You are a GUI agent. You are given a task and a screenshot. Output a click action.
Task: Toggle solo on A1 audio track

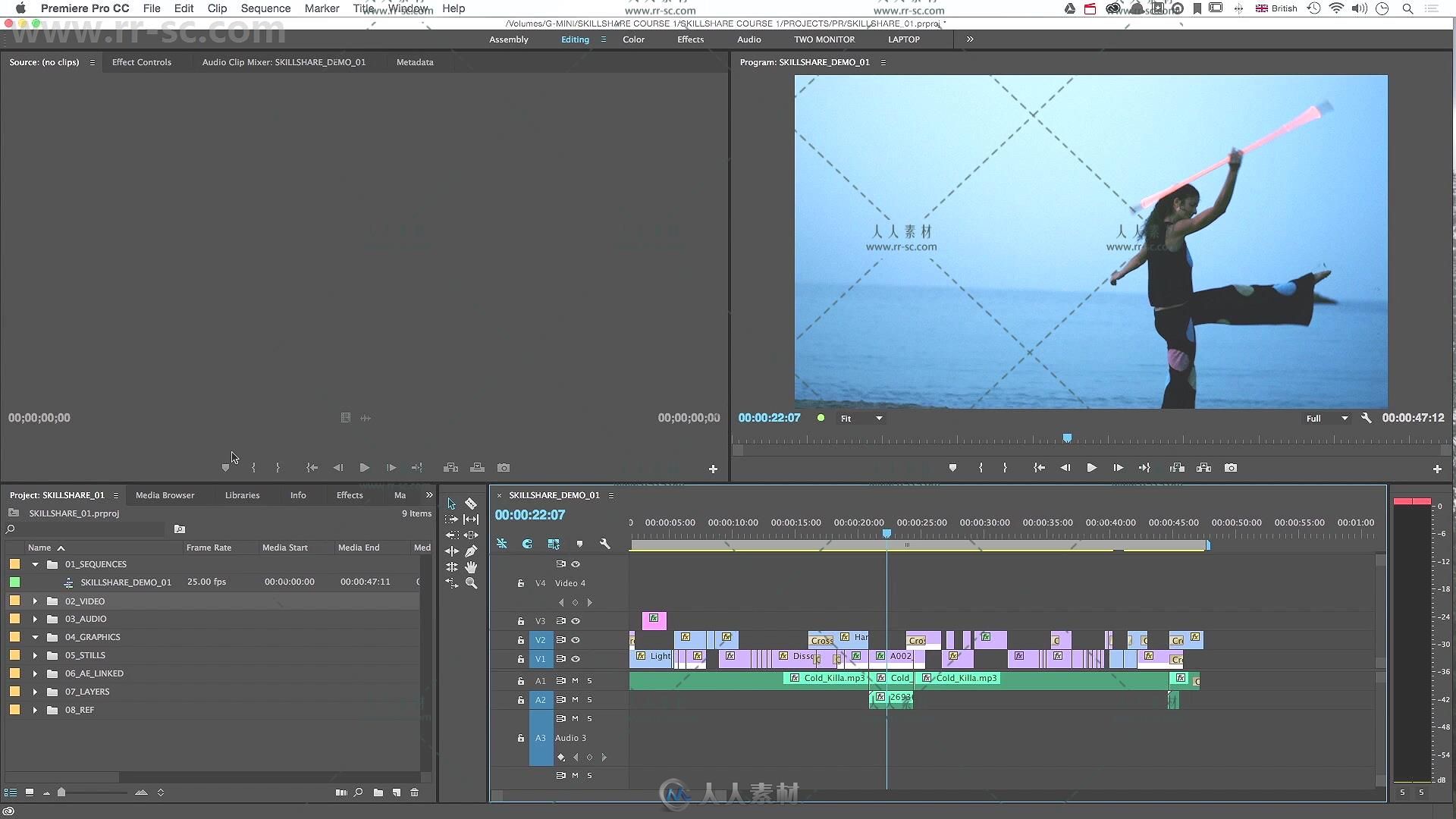(590, 680)
